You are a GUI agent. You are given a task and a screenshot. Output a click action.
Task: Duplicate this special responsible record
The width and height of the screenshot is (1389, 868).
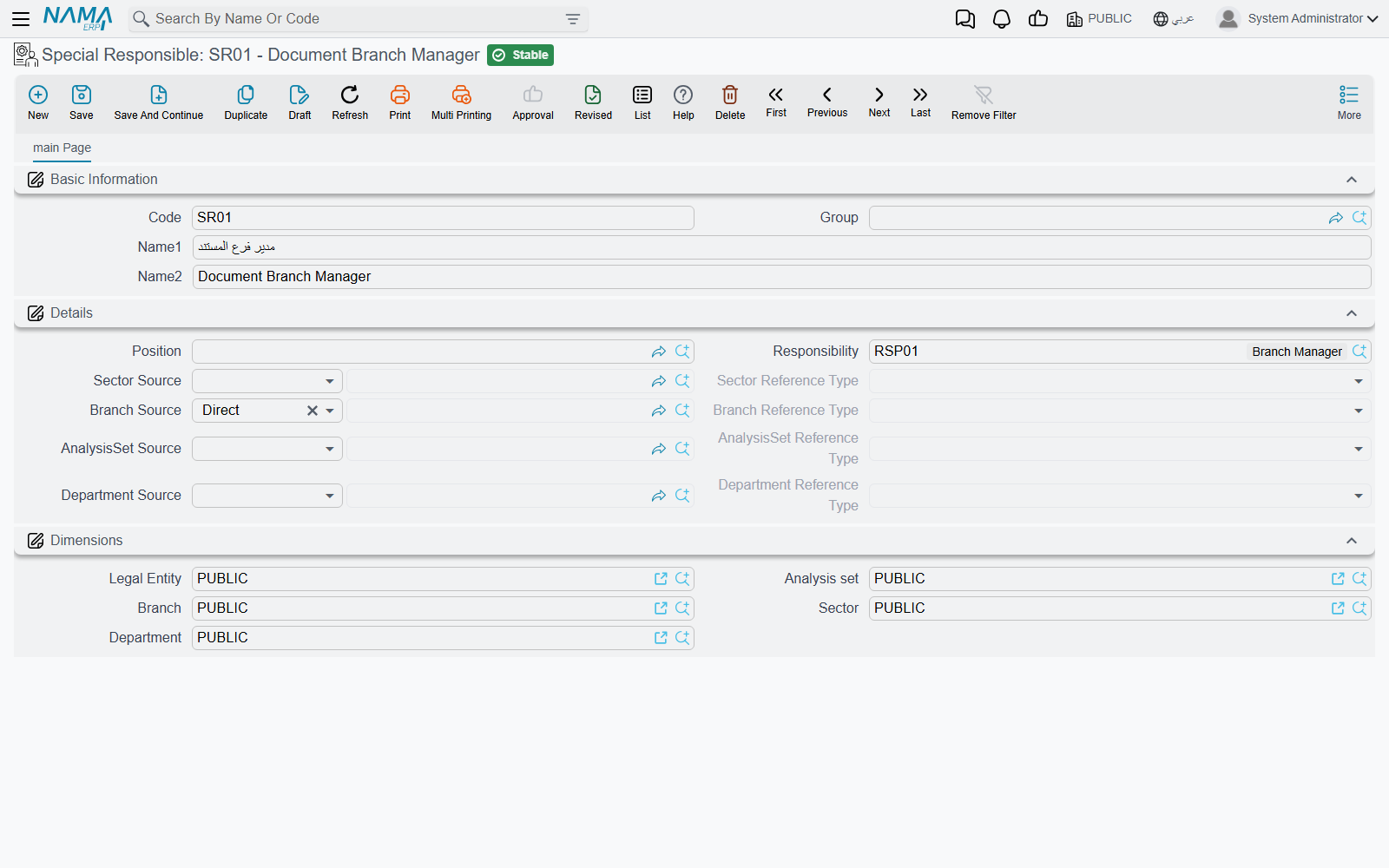pos(246,102)
